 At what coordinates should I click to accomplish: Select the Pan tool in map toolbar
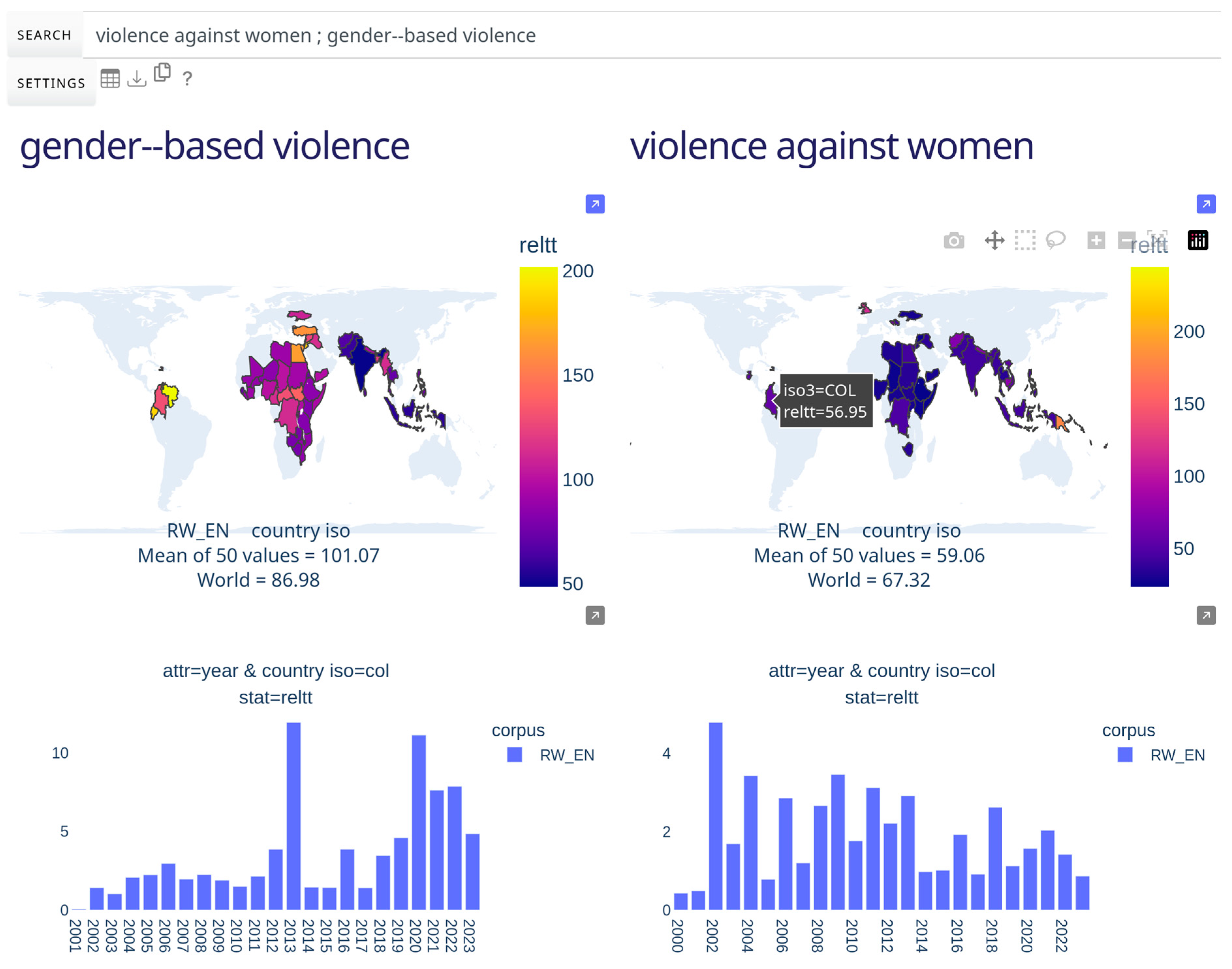click(x=994, y=240)
